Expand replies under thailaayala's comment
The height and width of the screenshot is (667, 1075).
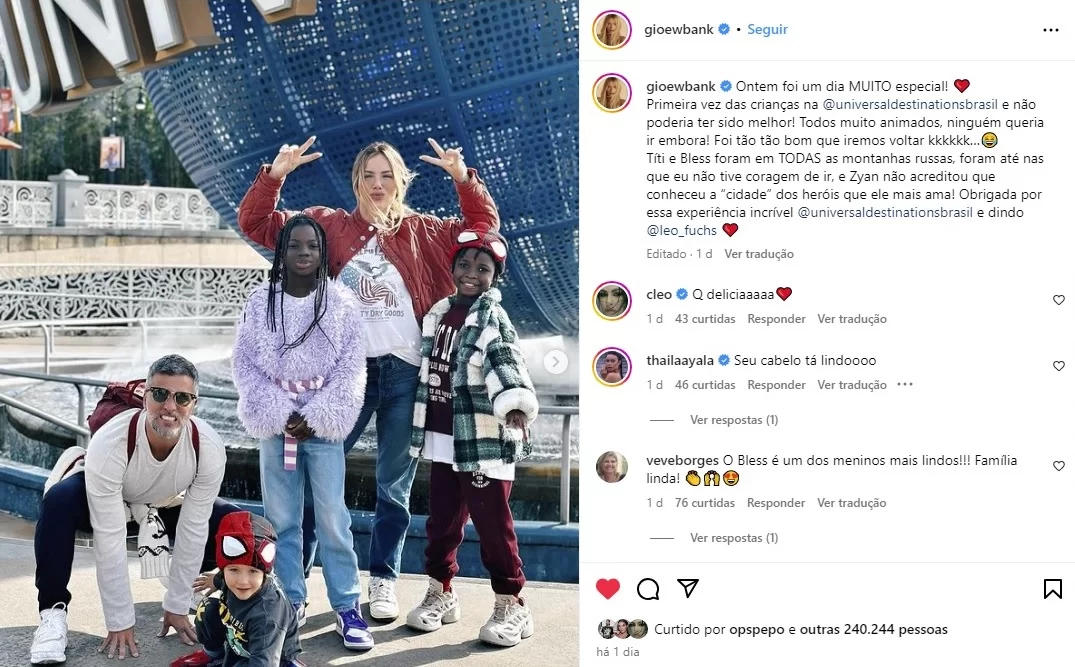(734, 420)
